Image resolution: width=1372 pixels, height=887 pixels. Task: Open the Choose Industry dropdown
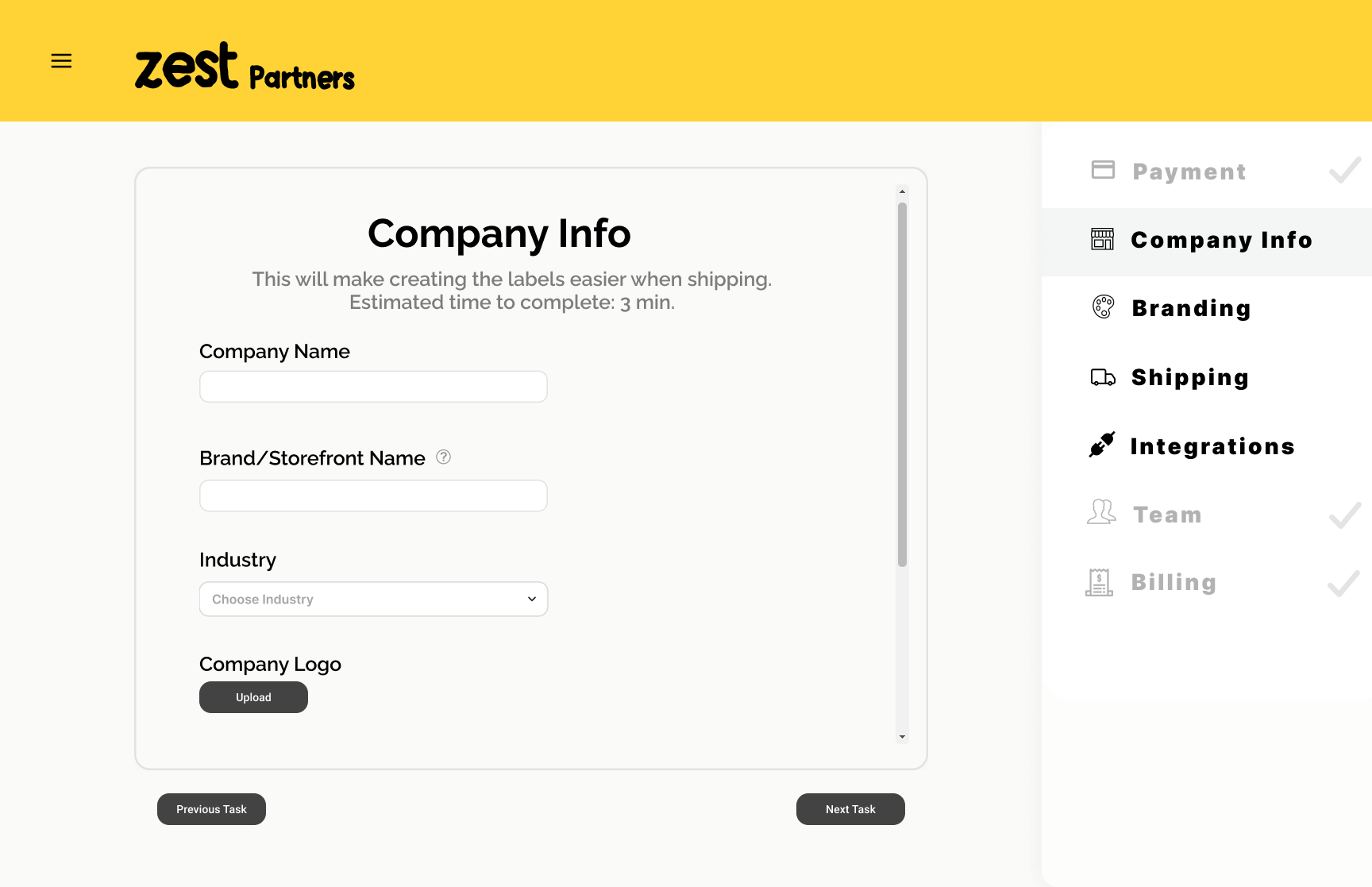(x=373, y=600)
